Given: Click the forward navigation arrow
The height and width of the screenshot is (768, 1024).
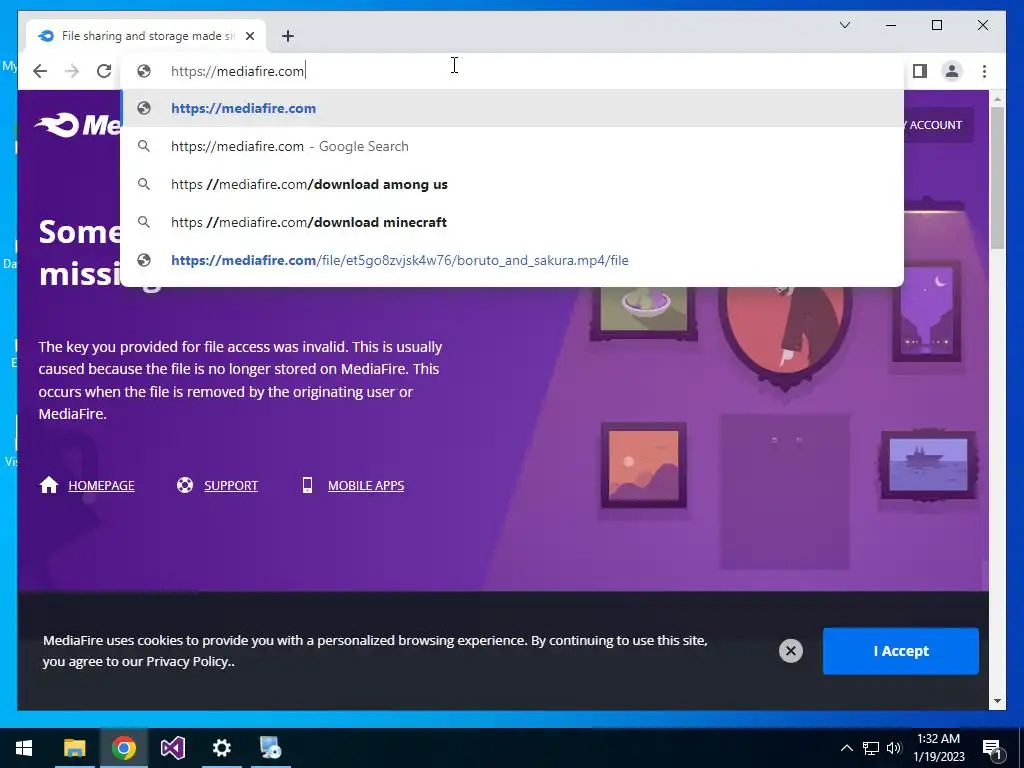Looking at the screenshot, I should pyautogui.click(x=72, y=71).
